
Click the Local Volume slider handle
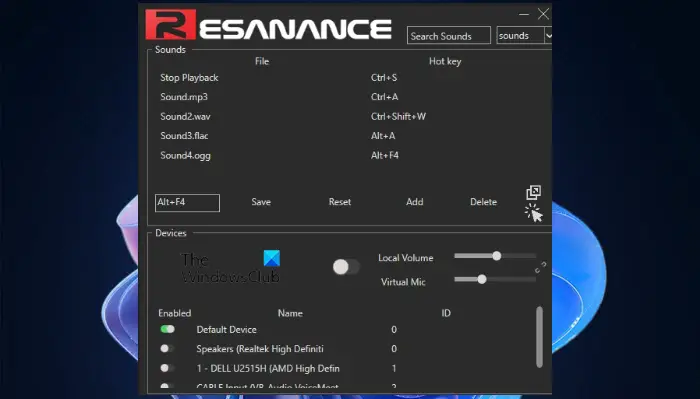[496, 256]
